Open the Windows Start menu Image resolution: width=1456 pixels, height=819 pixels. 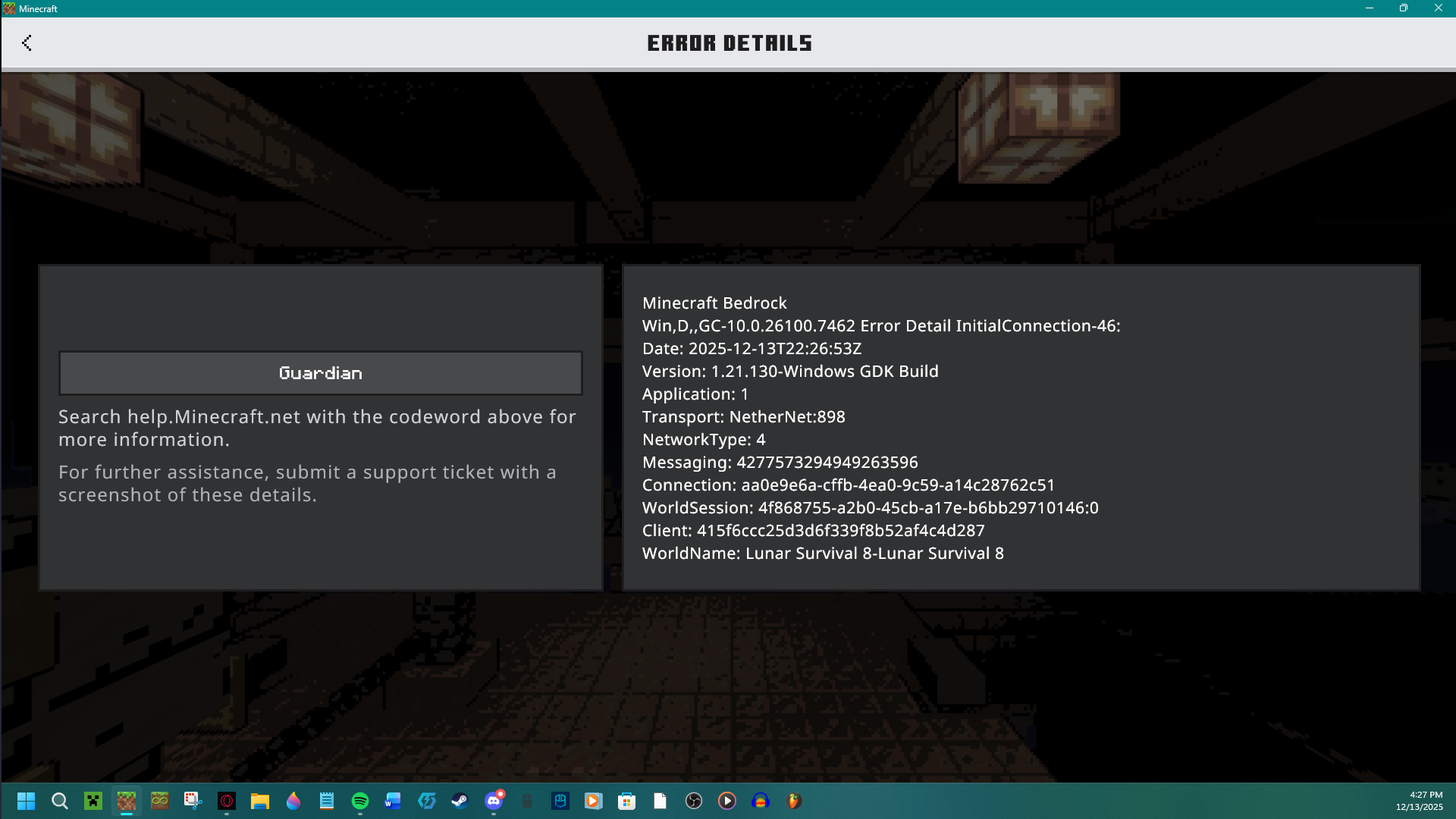[26, 801]
